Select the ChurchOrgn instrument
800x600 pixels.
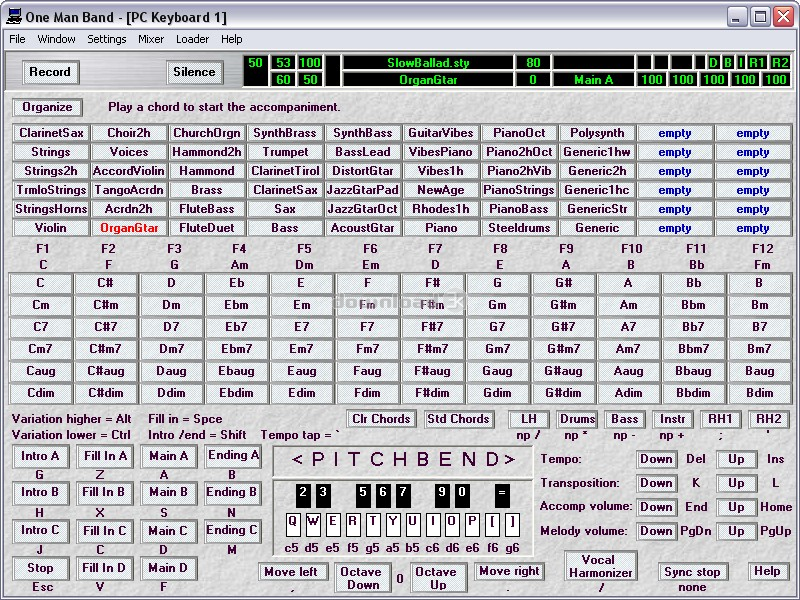click(206, 133)
